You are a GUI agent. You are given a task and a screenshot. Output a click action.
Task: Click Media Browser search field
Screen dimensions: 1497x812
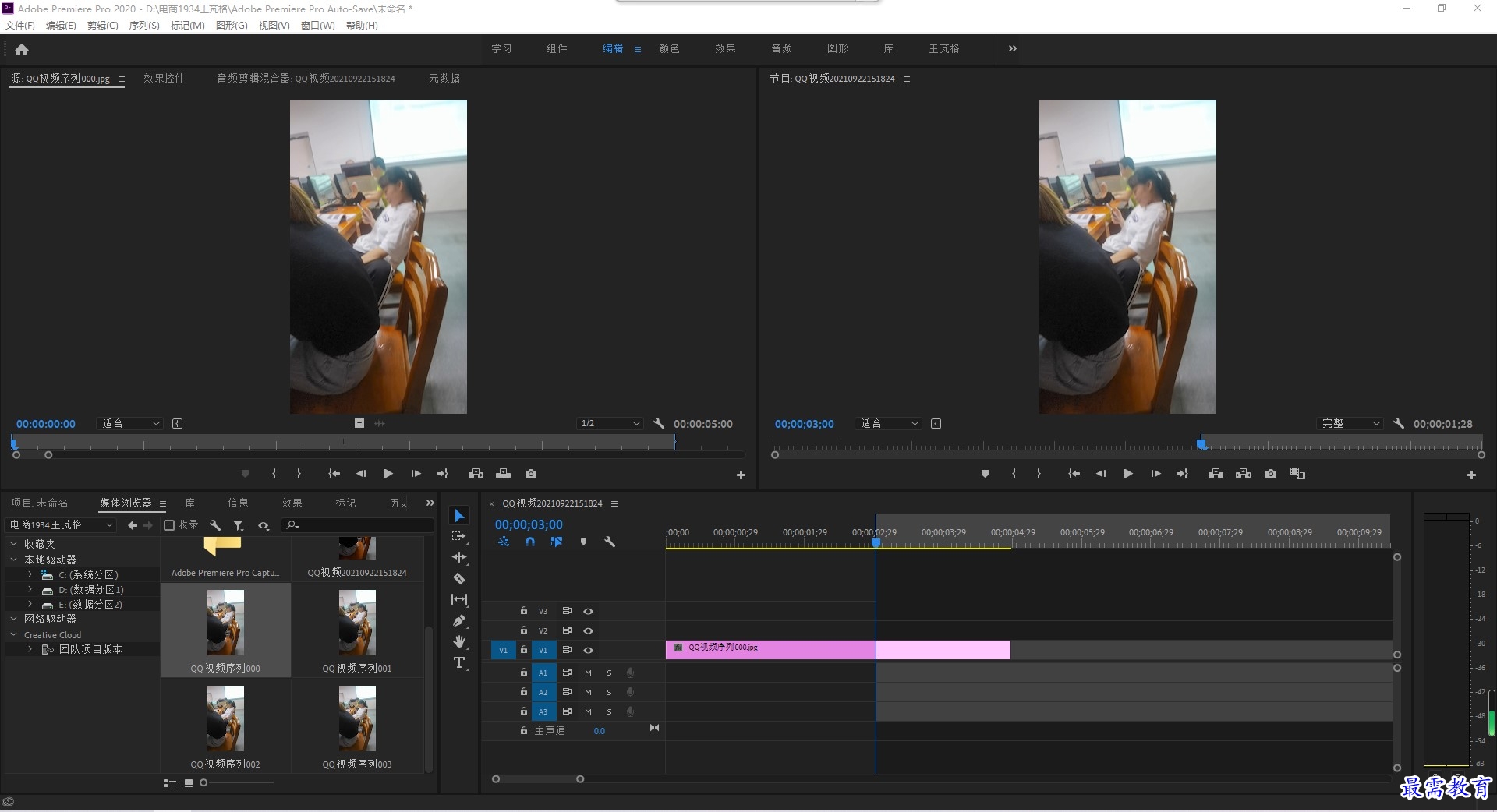(359, 525)
